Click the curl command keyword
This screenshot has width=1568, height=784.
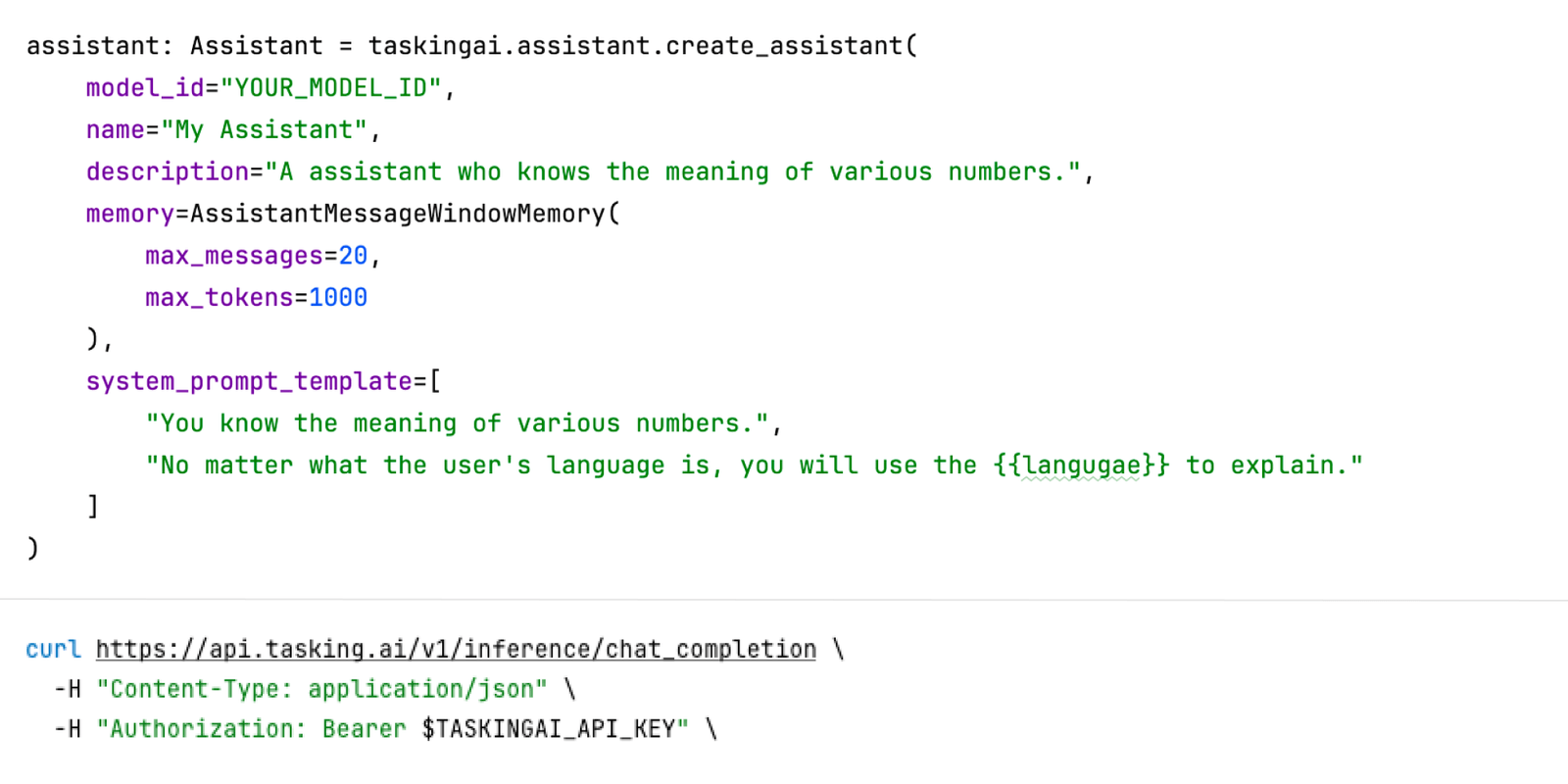click(53, 650)
